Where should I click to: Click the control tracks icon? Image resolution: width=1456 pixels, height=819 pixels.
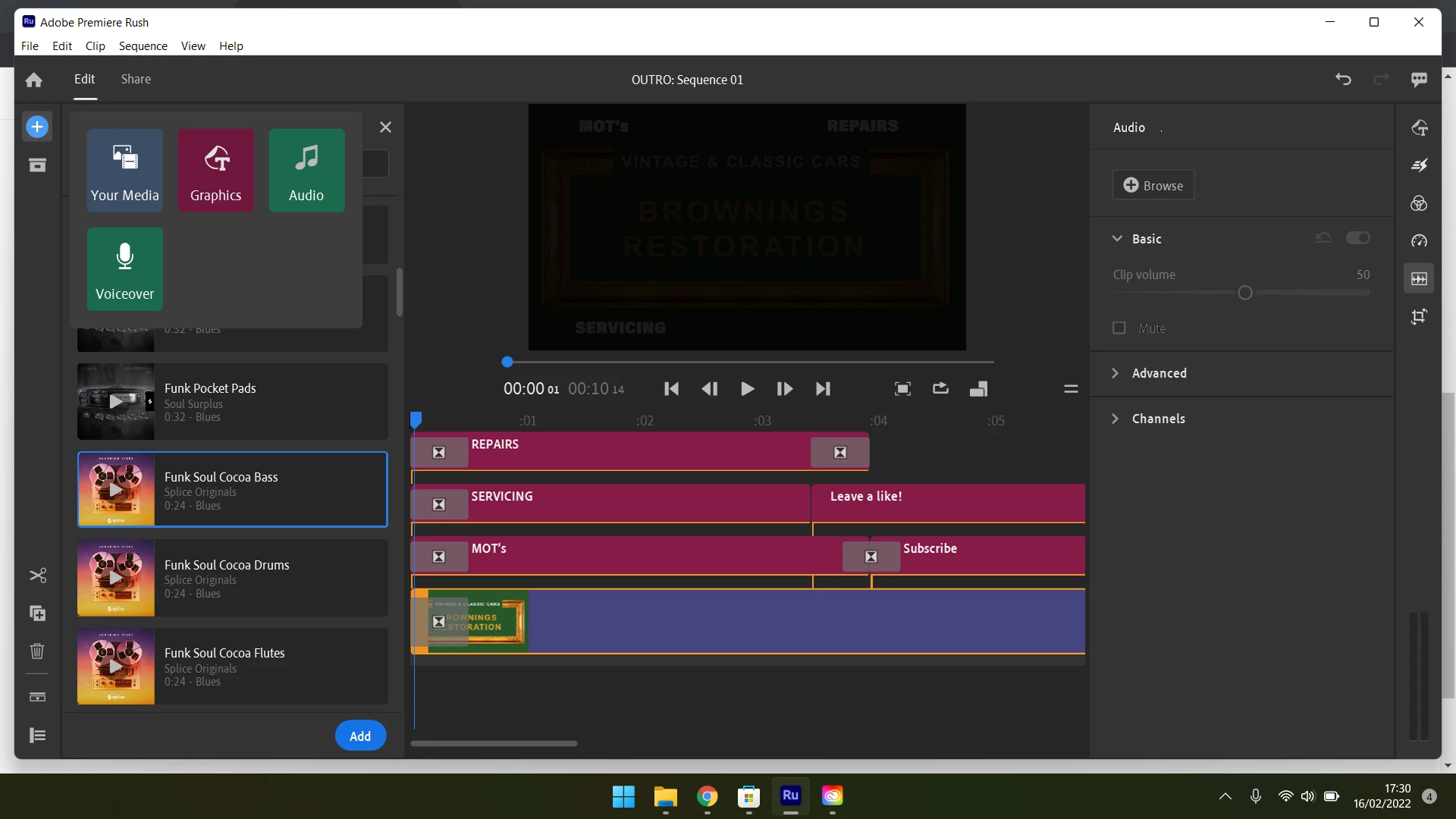click(37, 736)
